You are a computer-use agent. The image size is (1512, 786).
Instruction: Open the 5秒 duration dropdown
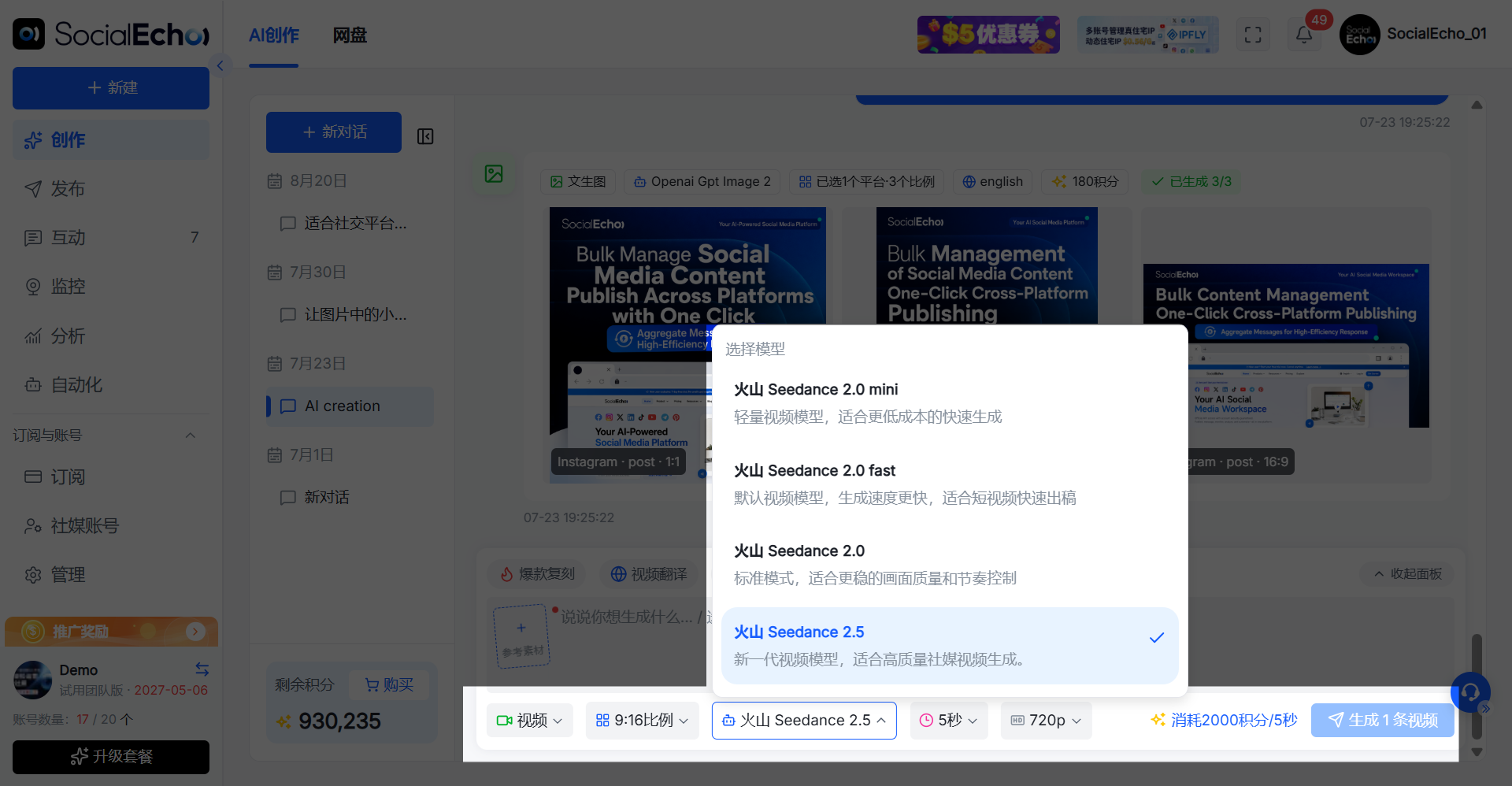tap(949, 721)
